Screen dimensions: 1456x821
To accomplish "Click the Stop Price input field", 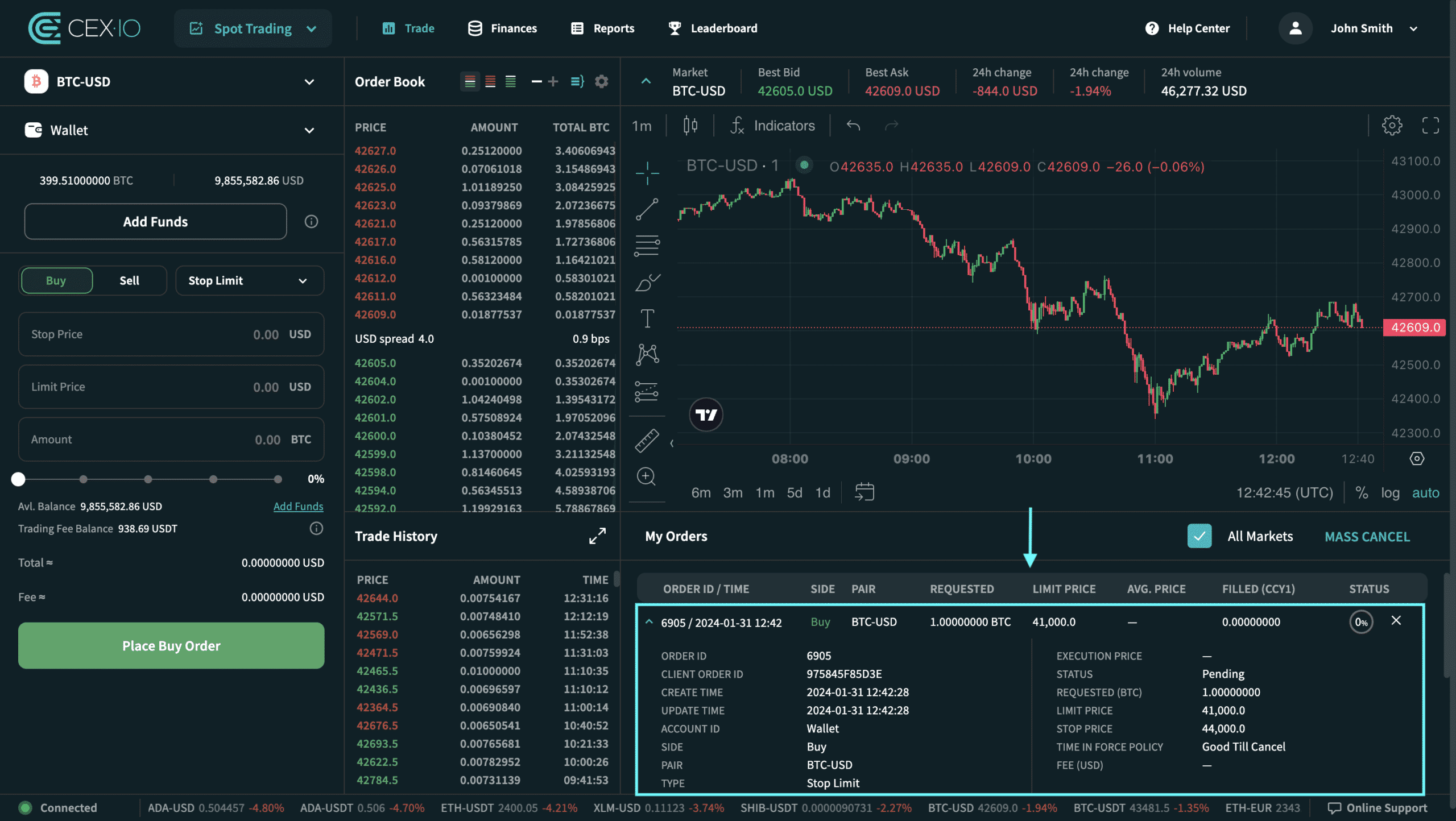I will tap(171, 334).
